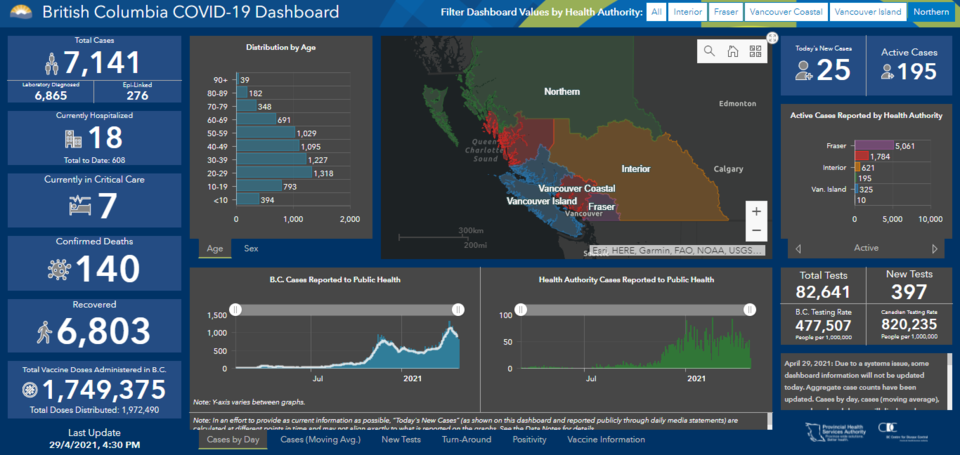Viewport: 960px width, 455px height.
Task: Click the Epi-Linked value 276
Action: [137, 96]
